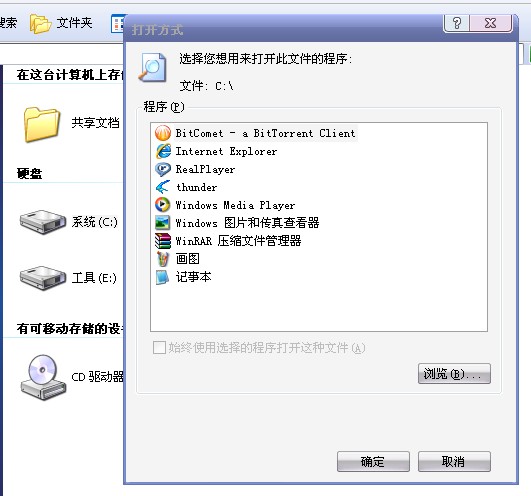Select the BitComet program icon
The height and width of the screenshot is (496, 531).
(163, 133)
